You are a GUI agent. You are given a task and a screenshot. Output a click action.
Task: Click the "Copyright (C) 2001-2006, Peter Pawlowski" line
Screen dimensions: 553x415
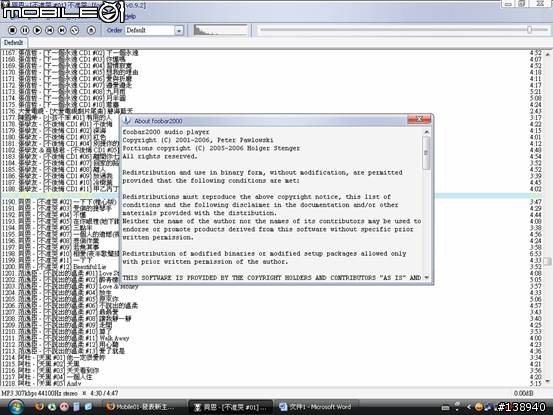click(x=198, y=140)
